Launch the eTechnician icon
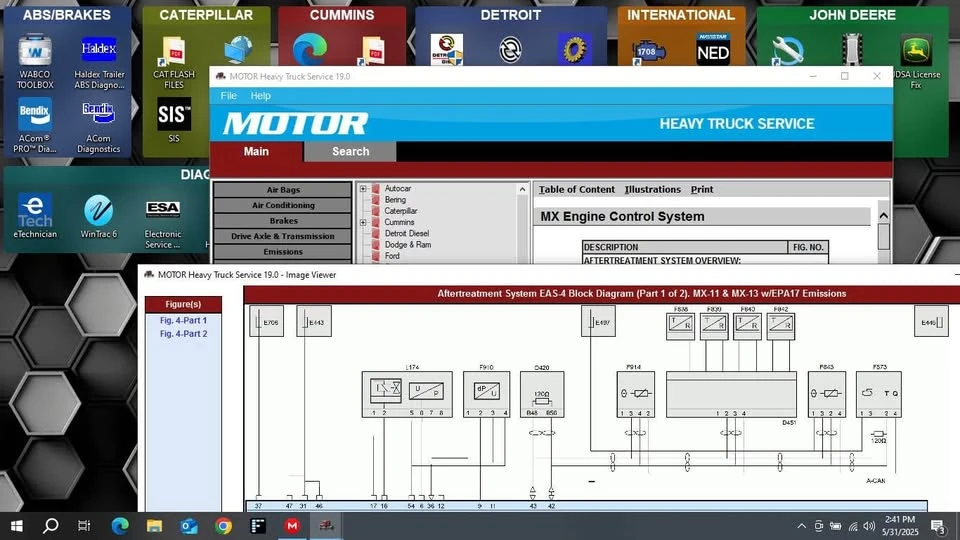 [x=35, y=216]
